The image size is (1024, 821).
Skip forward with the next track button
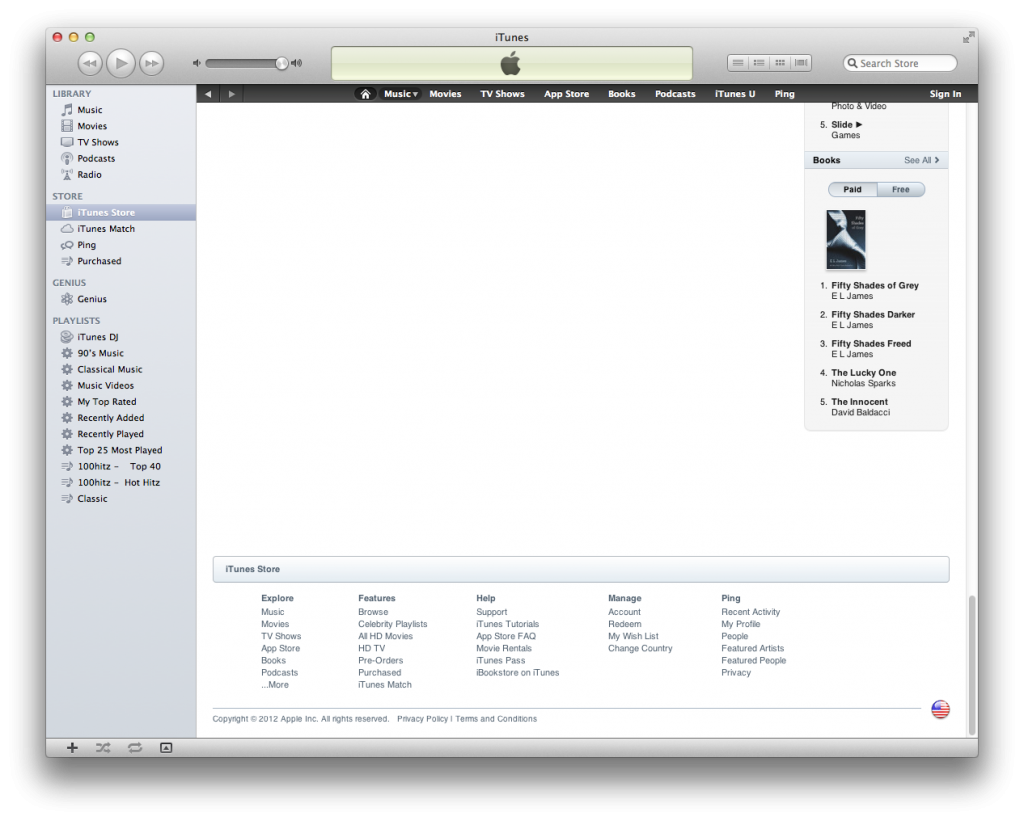pos(152,63)
